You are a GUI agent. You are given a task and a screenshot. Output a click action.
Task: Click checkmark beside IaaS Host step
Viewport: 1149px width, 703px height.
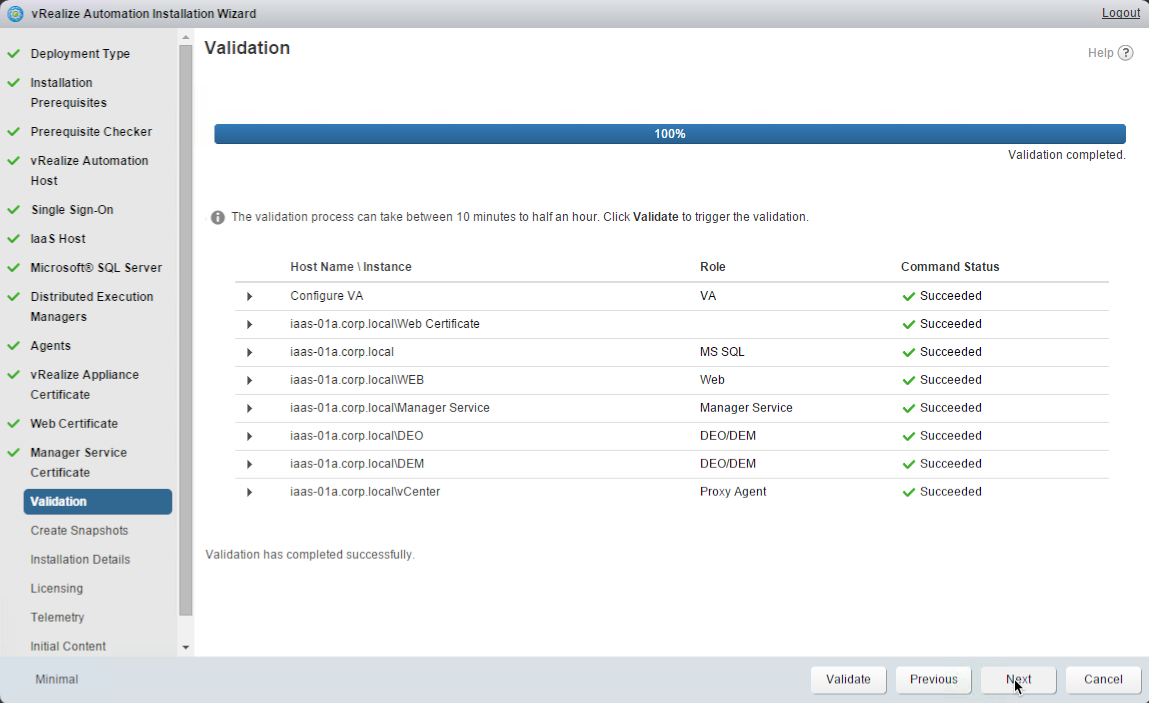pos(13,239)
